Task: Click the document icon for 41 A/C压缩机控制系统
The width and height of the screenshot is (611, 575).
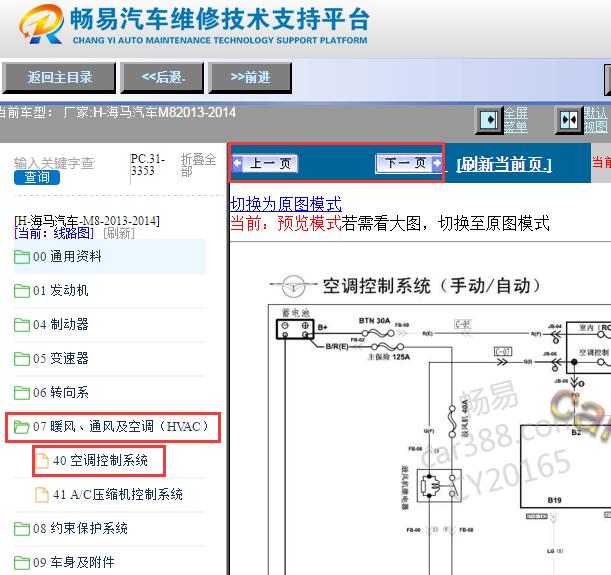Action: pyautogui.click(x=42, y=495)
